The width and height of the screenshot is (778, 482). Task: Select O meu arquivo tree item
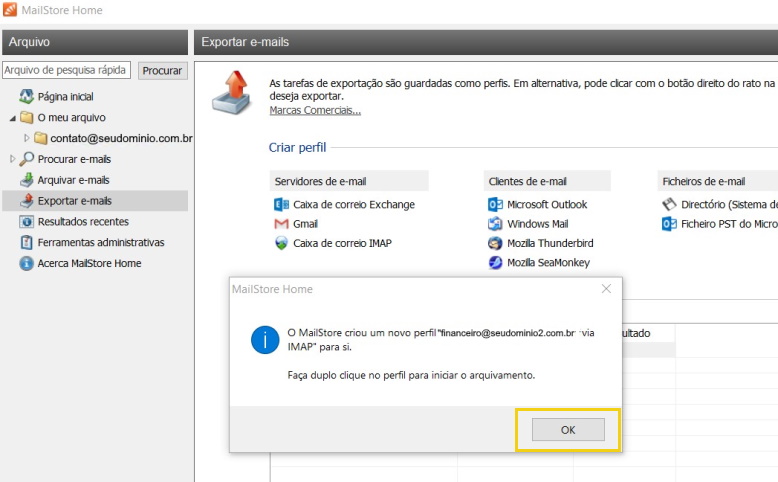(x=71, y=118)
